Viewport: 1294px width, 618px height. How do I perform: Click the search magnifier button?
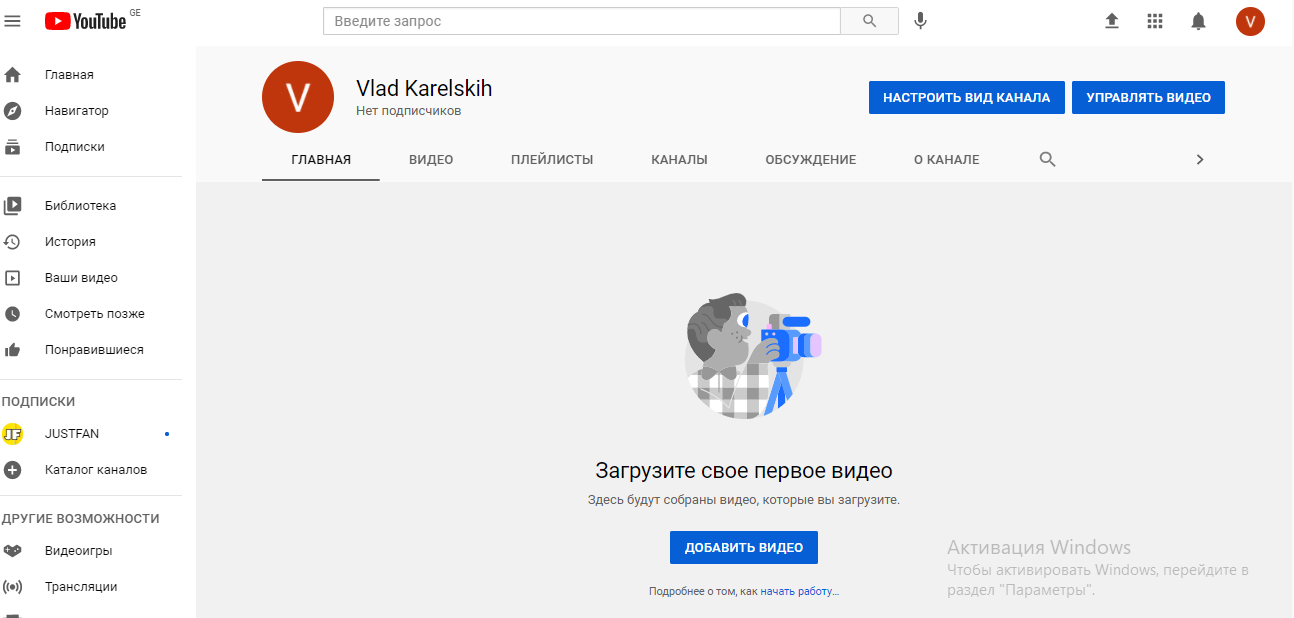tap(869, 21)
